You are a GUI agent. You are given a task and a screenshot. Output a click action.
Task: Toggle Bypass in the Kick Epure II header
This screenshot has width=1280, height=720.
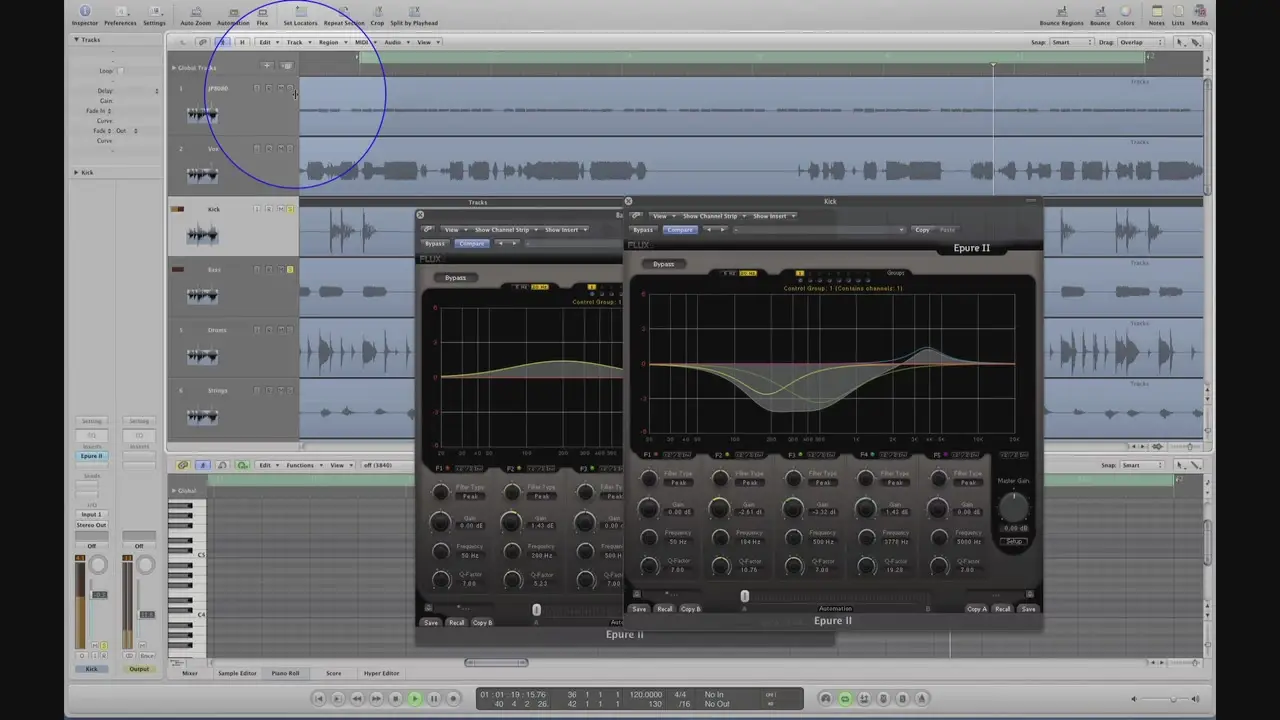pos(643,230)
